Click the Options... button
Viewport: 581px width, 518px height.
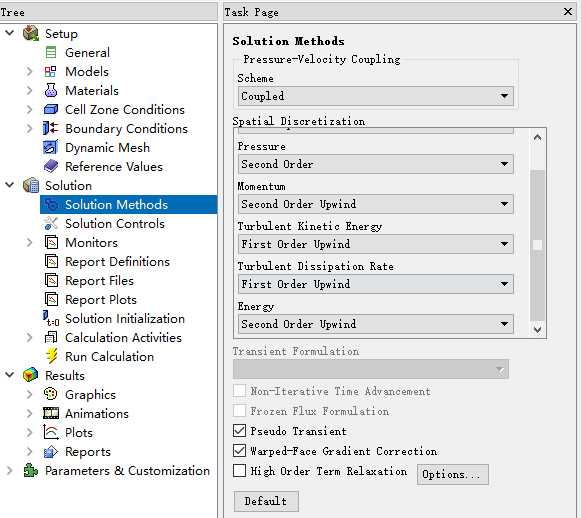tap(452, 474)
